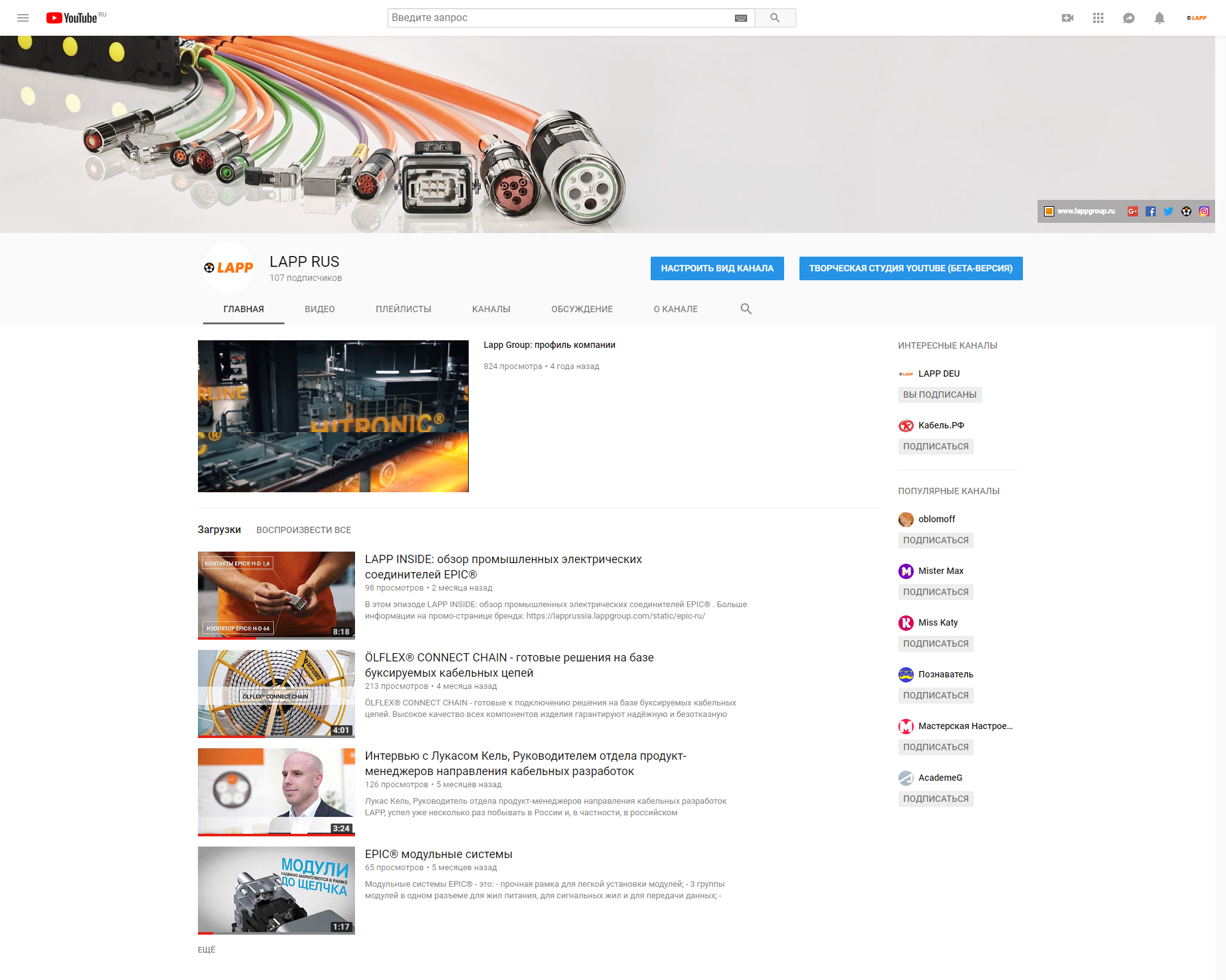
Task: Switch to the О КАНАЛЕ tab
Action: (x=676, y=309)
